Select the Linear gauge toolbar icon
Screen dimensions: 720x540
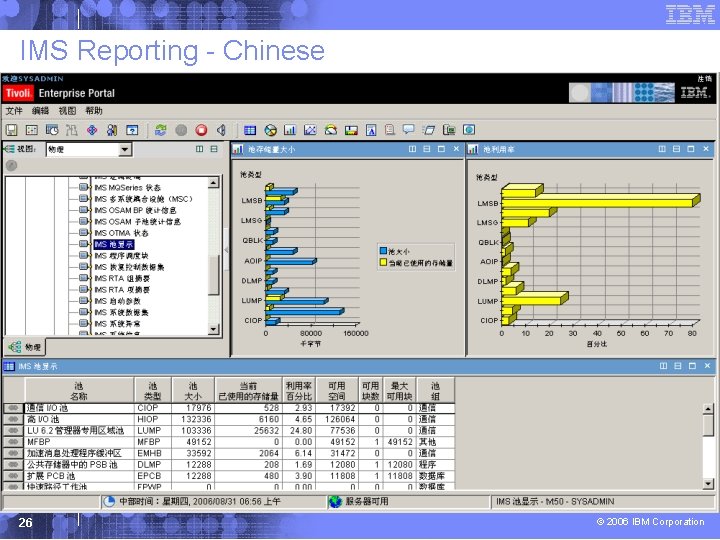pos(351,130)
